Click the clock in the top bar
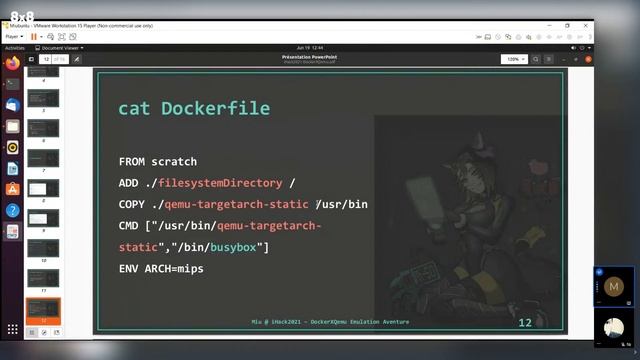 (x=309, y=48)
